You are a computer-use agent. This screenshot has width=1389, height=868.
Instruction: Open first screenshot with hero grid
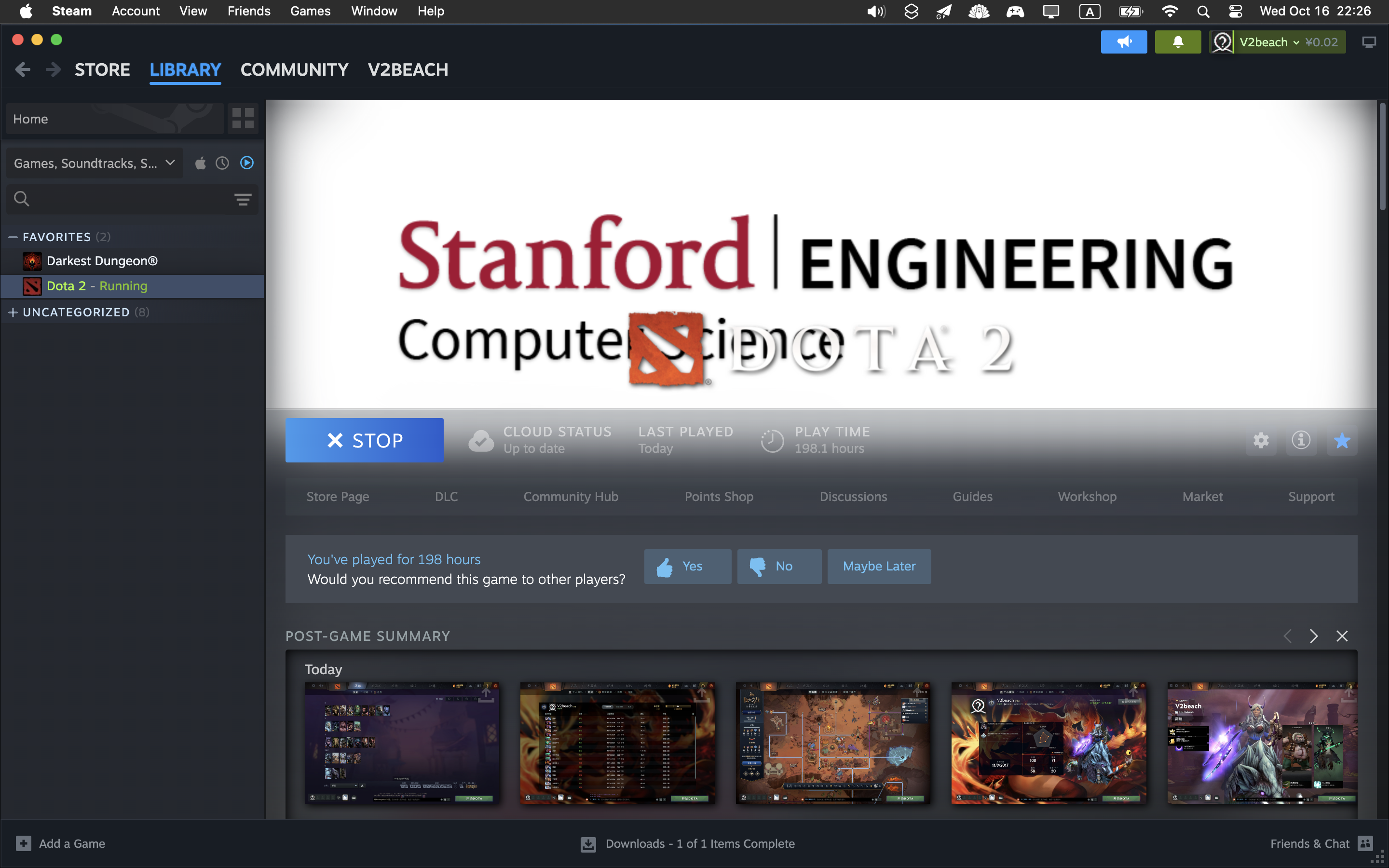click(x=402, y=743)
